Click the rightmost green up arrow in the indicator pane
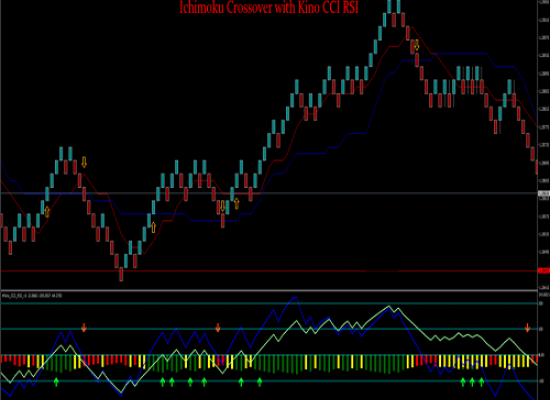The height and width of the screenshot is (400, 550). tap(482, 382)
